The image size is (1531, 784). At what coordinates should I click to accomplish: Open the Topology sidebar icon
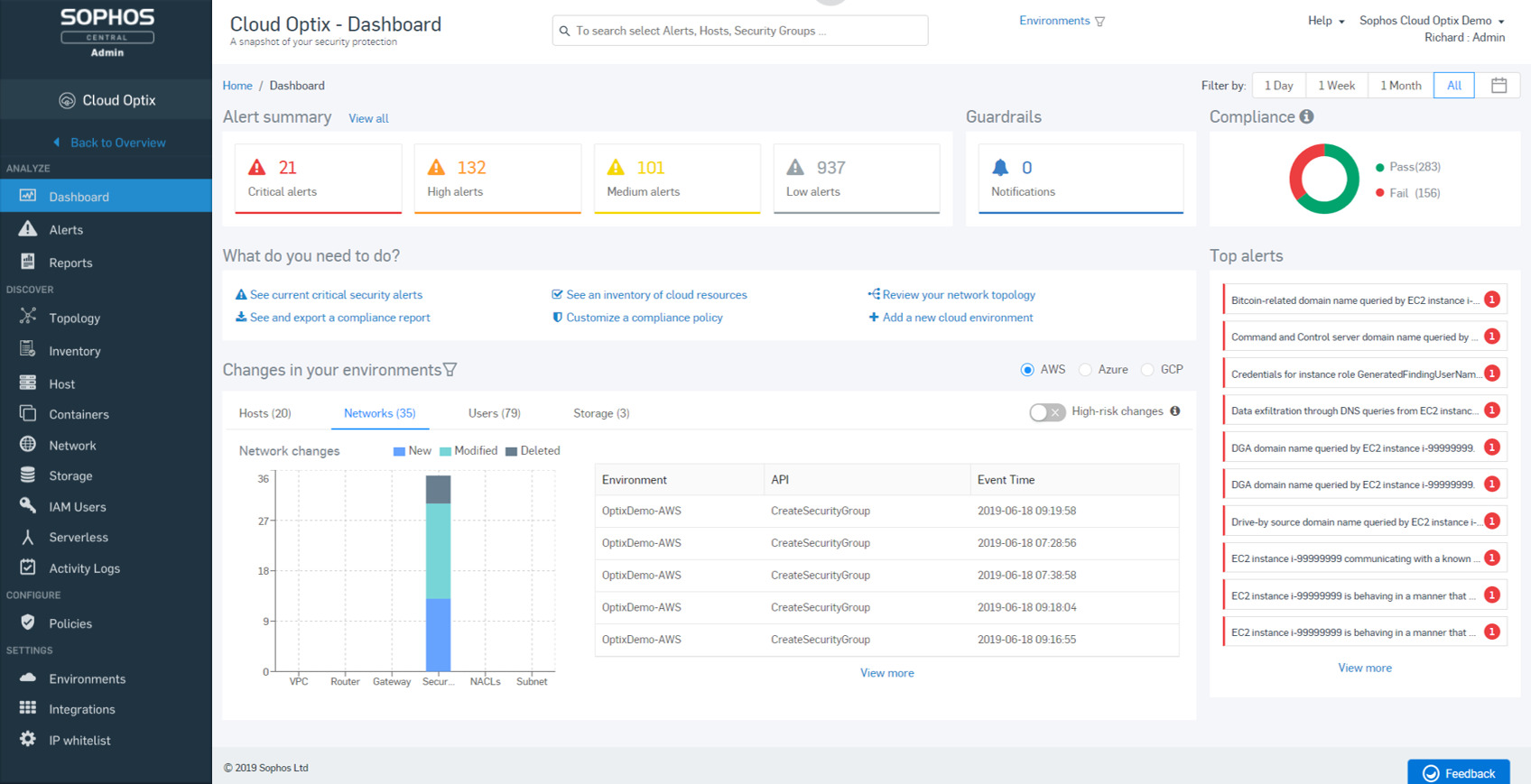point(28,317)
